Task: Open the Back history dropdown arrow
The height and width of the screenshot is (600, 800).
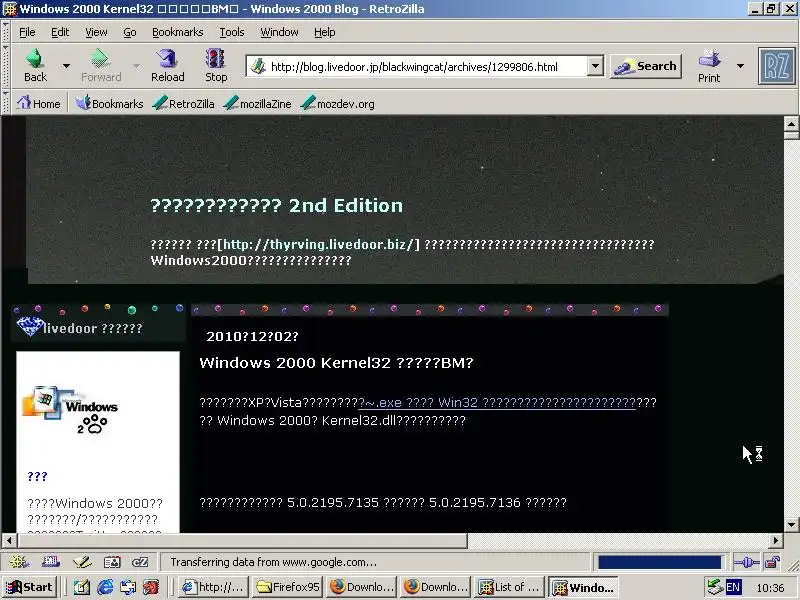Action: pos(66,66)
